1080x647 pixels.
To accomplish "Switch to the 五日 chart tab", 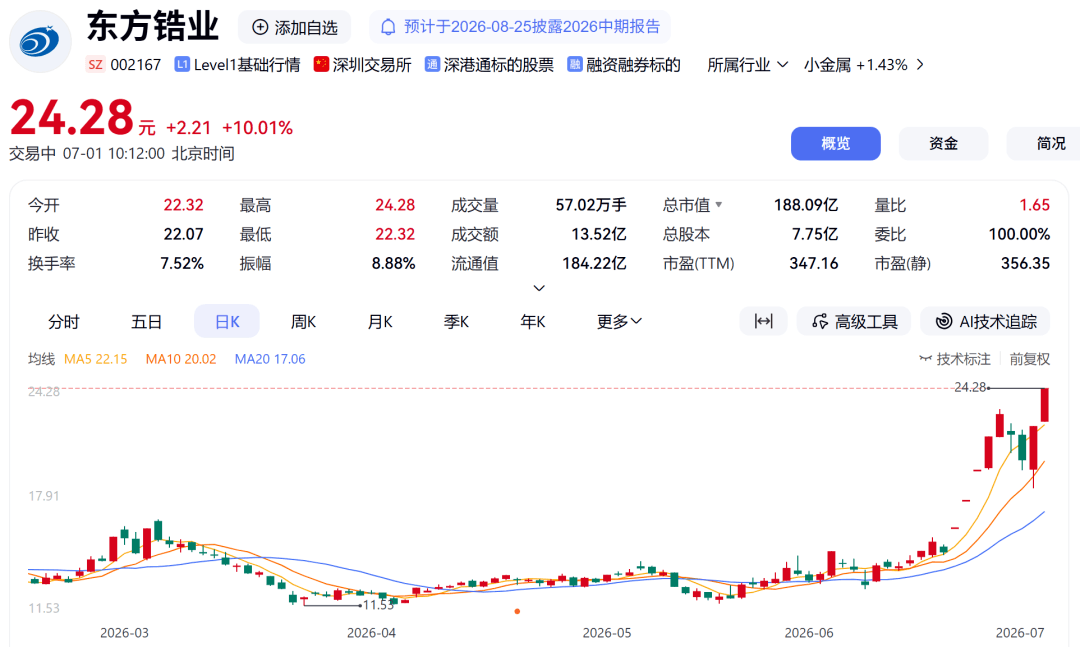I will (x=146, y=321).
